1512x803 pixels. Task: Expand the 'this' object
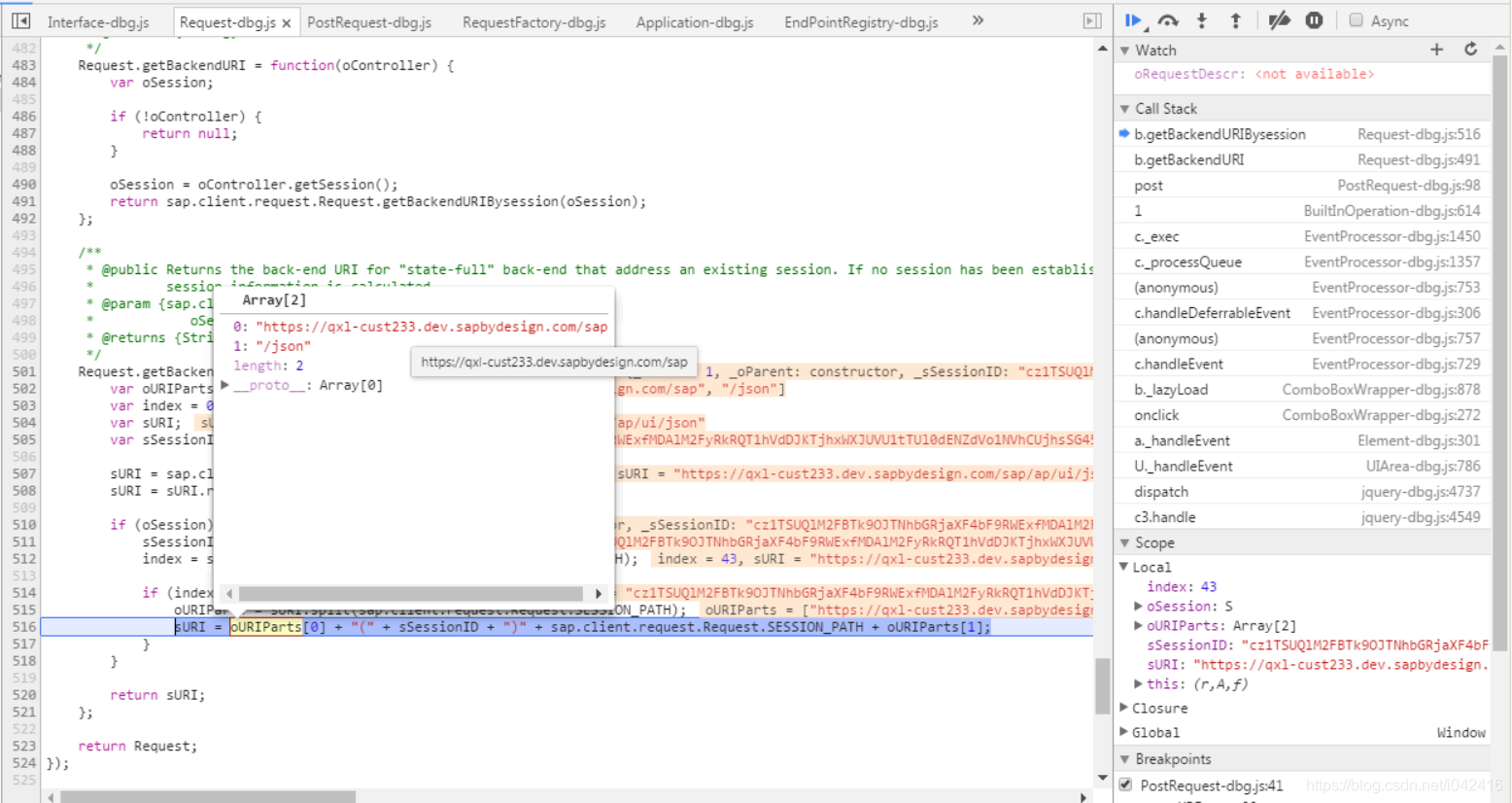coord(1139,683)
